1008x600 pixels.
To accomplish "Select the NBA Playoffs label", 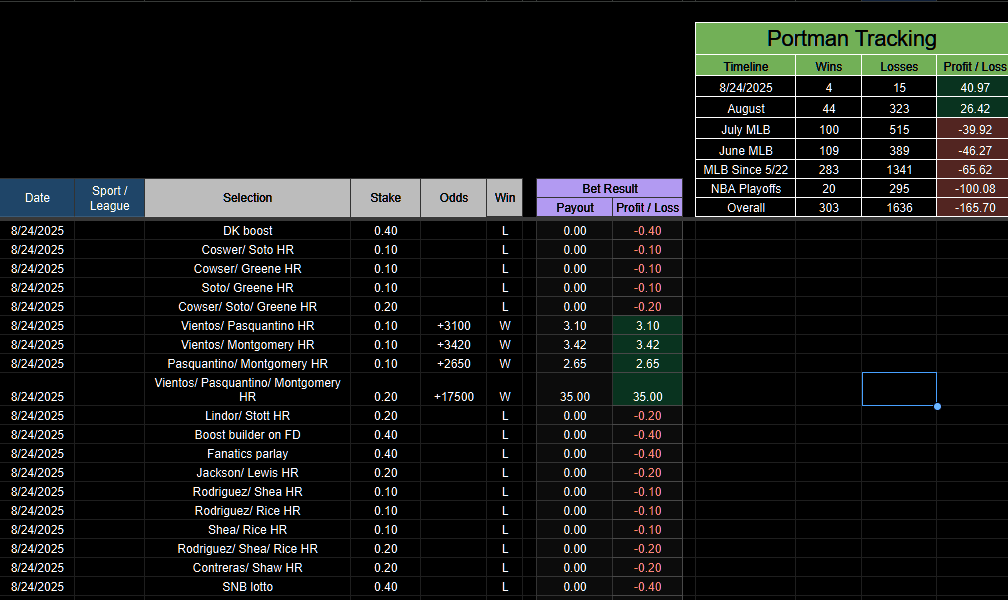I will tap(746, 188).
